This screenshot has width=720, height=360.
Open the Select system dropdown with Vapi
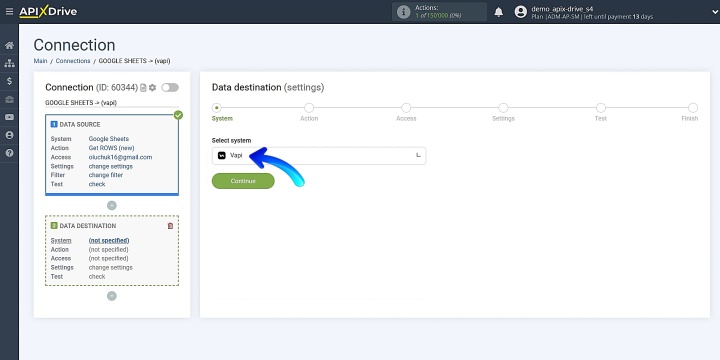pyautogui.click(x=319, y=156)
